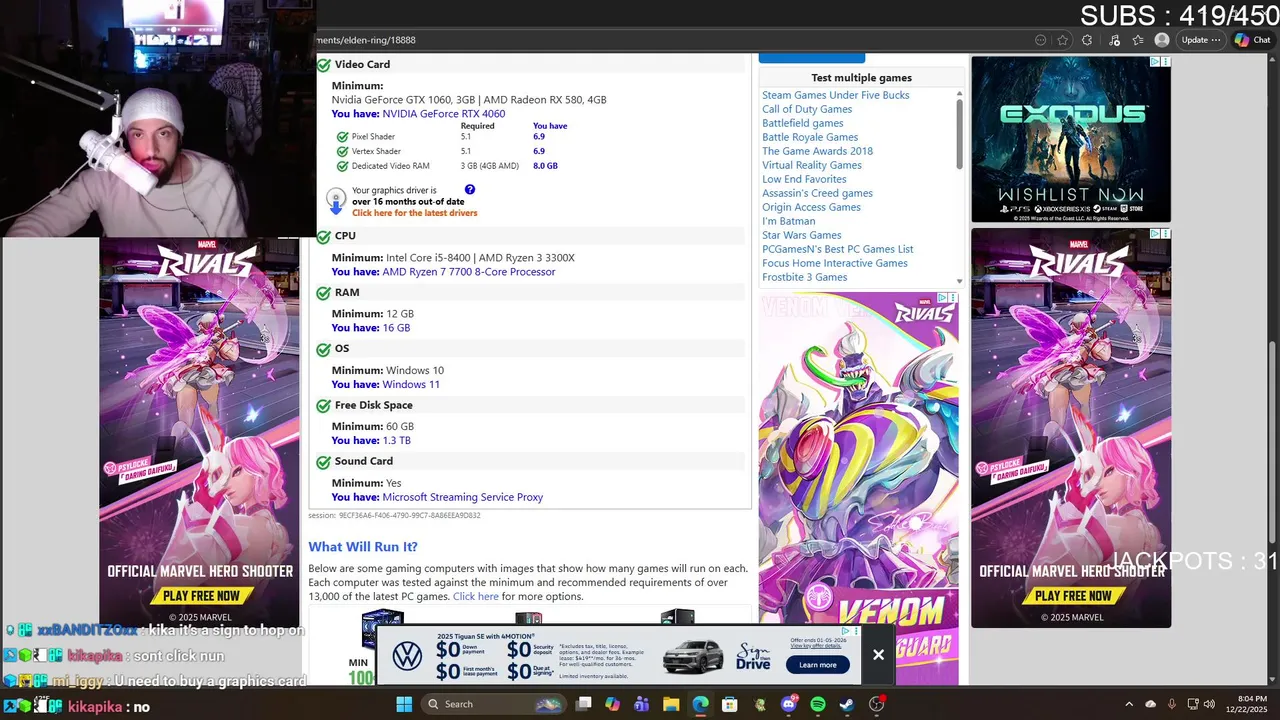1280x720 pixels.
Task: Click Microsoft Streaming Service Proxy link
Action: (x=462, y=497)
